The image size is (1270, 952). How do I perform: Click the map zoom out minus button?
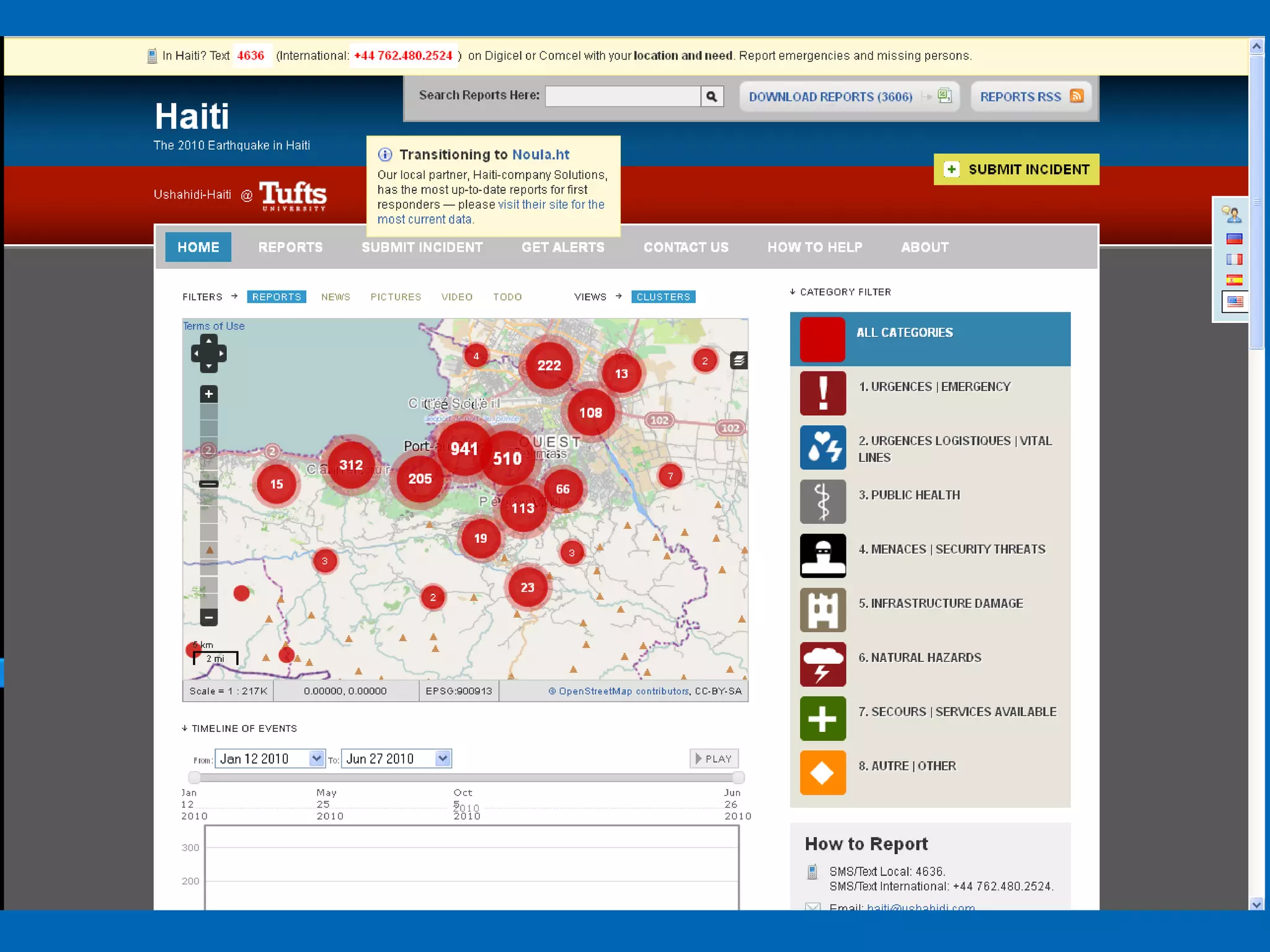(209, 617)
